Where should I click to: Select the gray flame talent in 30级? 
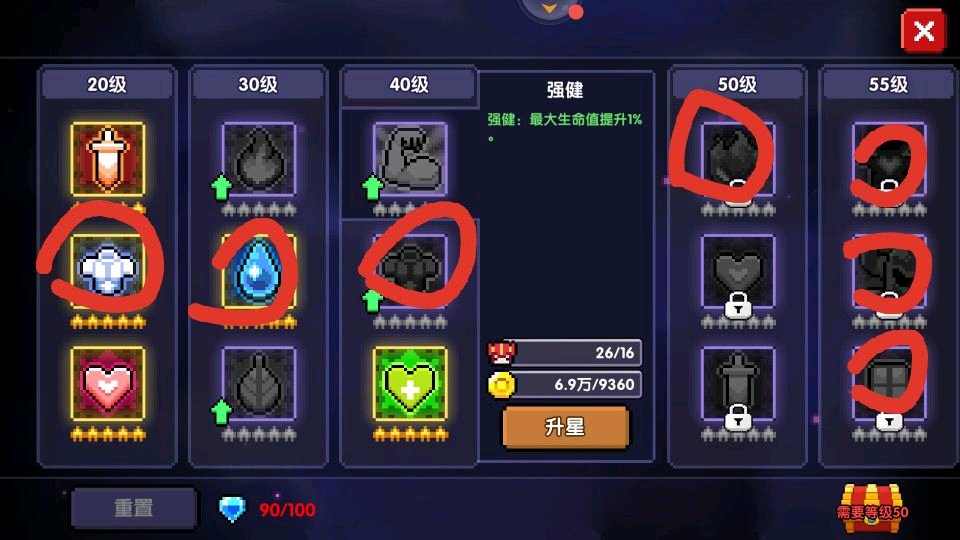pos(259,159)
